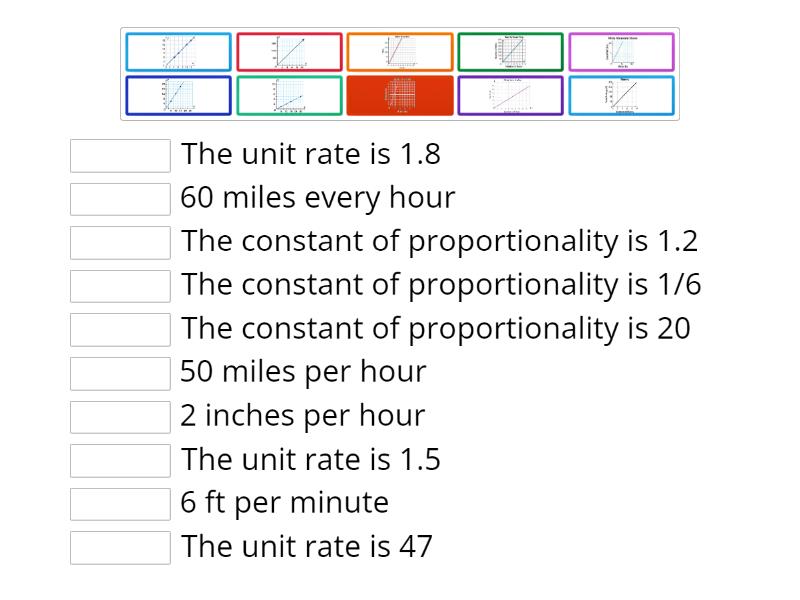Image resolution: width=800 pixels, height=600 pixels.
Task: Select the red bordered graph tile
Action: [290, 52]
